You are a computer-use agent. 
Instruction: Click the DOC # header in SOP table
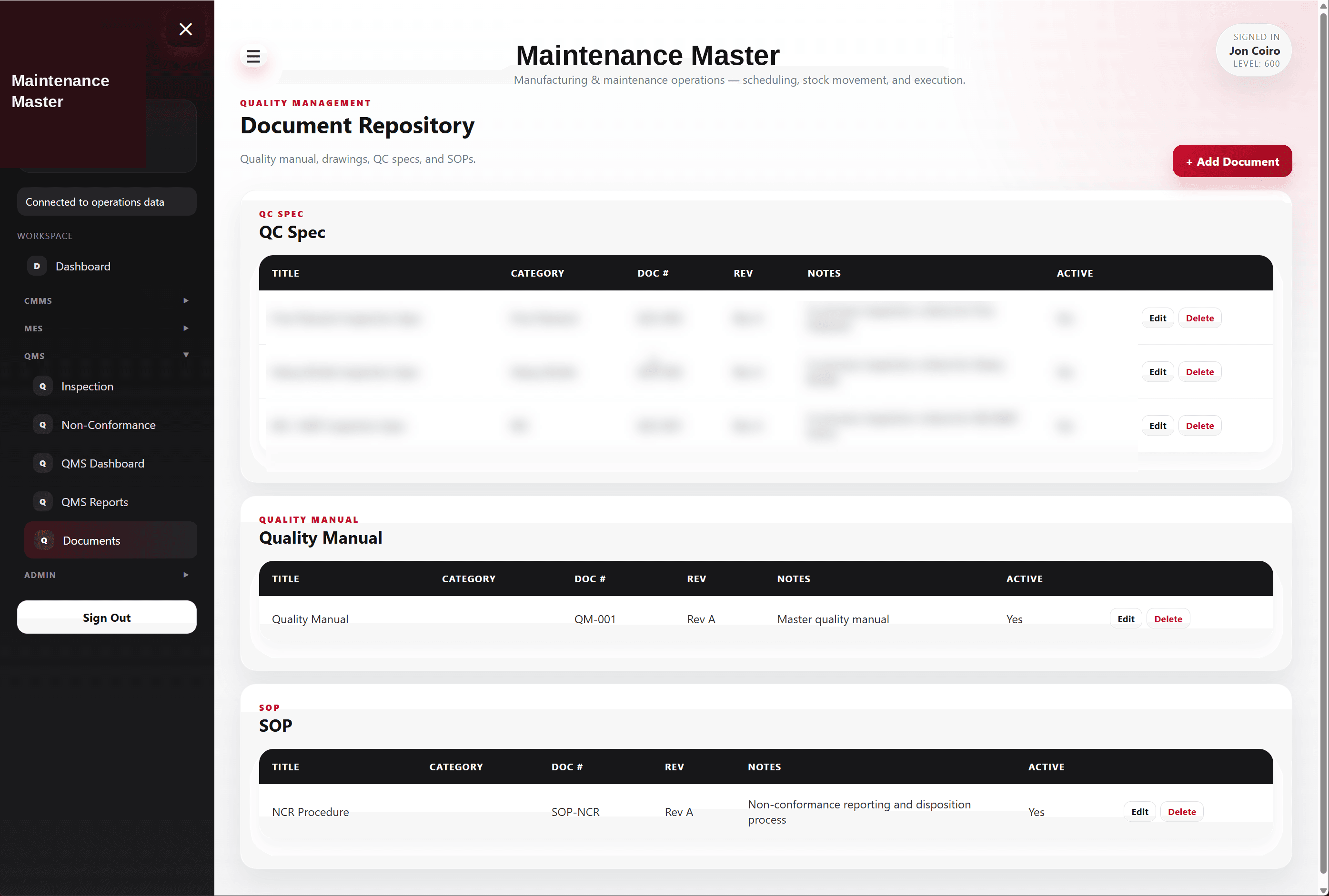566,767
